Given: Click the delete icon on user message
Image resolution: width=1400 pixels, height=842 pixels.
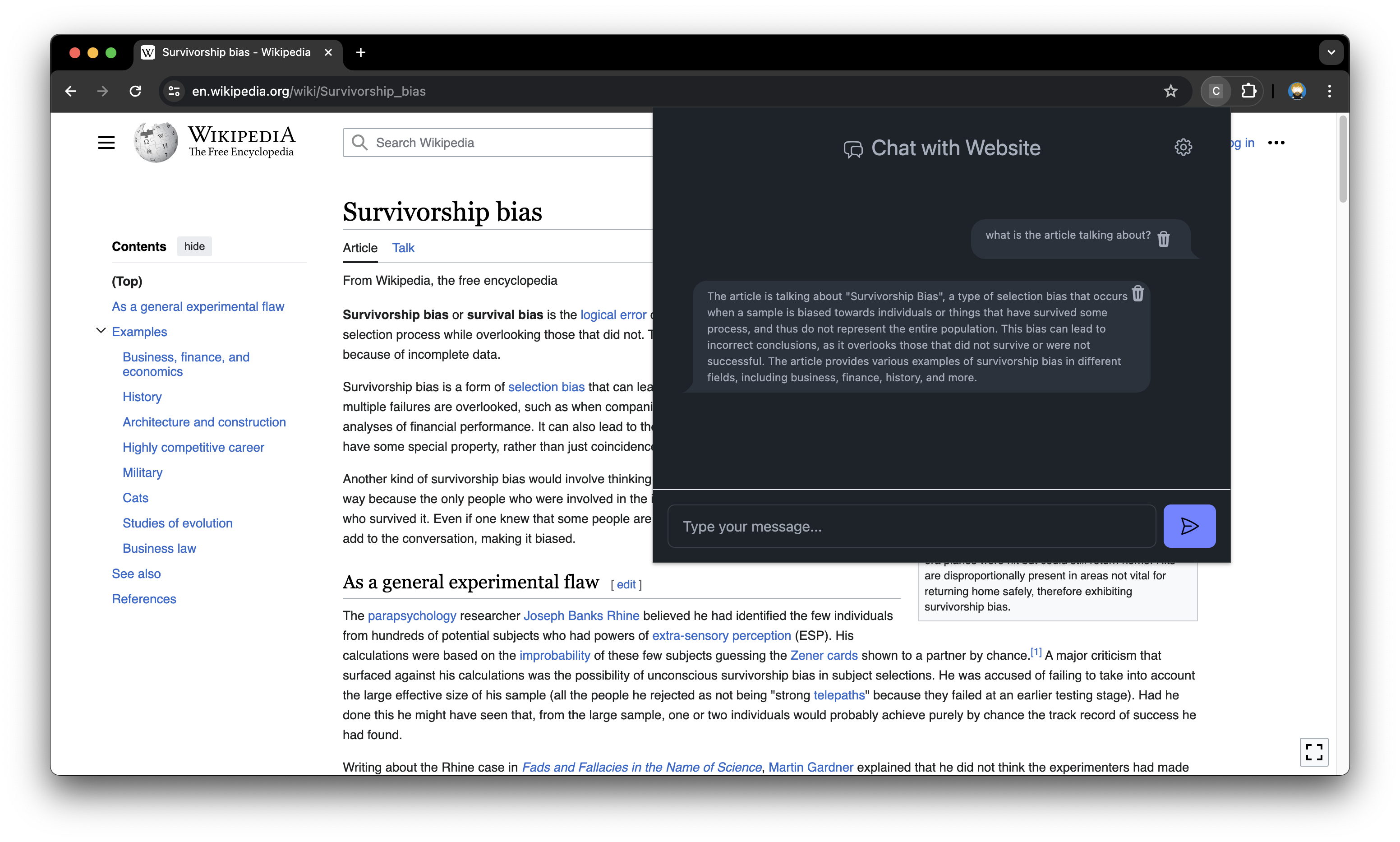Looking at the screenshot, I should click(1163, 238).
